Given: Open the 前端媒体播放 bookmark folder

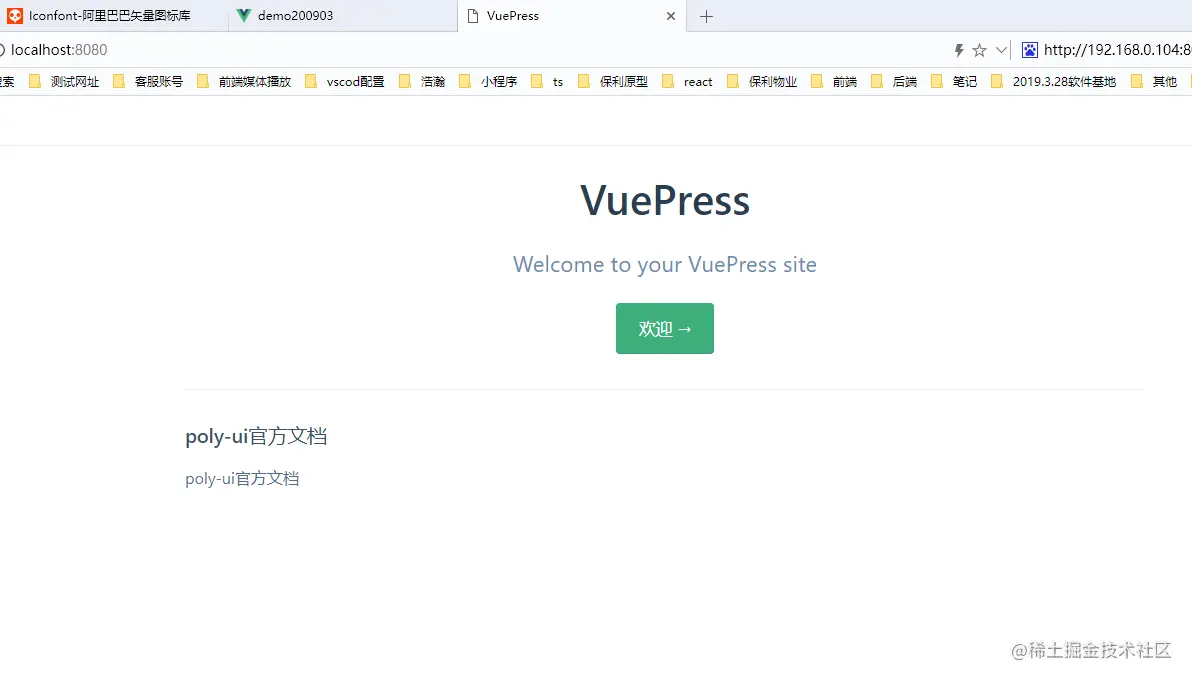Looking at the screenshot, I should pos(243,81).
